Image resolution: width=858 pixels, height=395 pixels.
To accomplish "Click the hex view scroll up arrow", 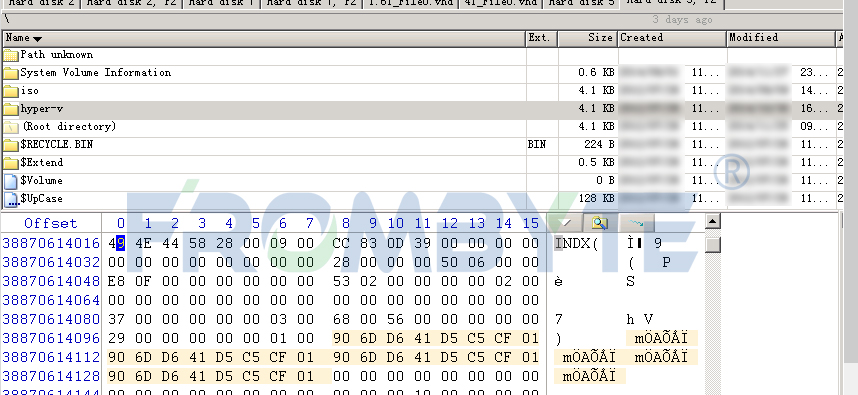I will click(712, 222).
